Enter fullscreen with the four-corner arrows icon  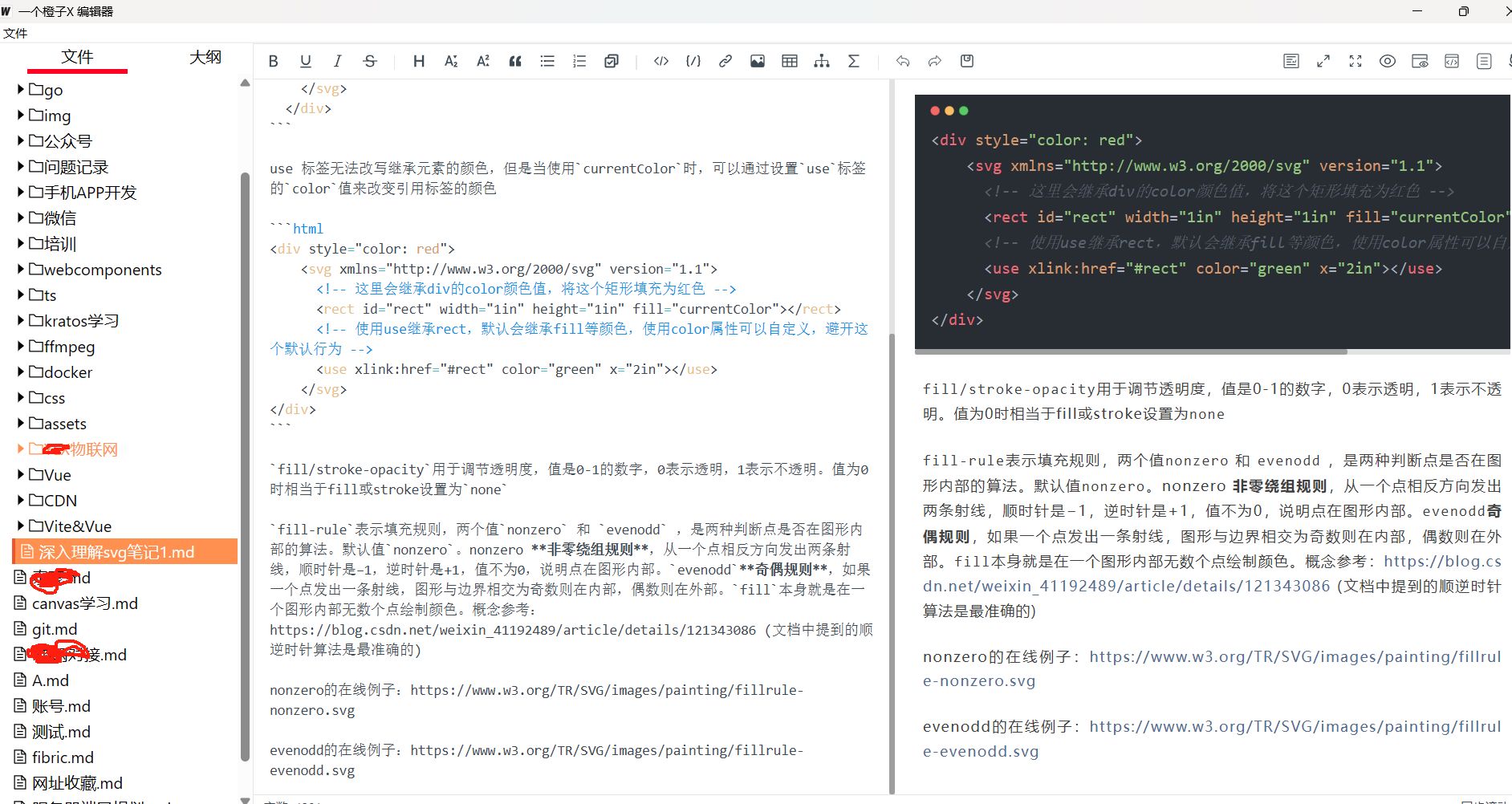click(1356, 61)
